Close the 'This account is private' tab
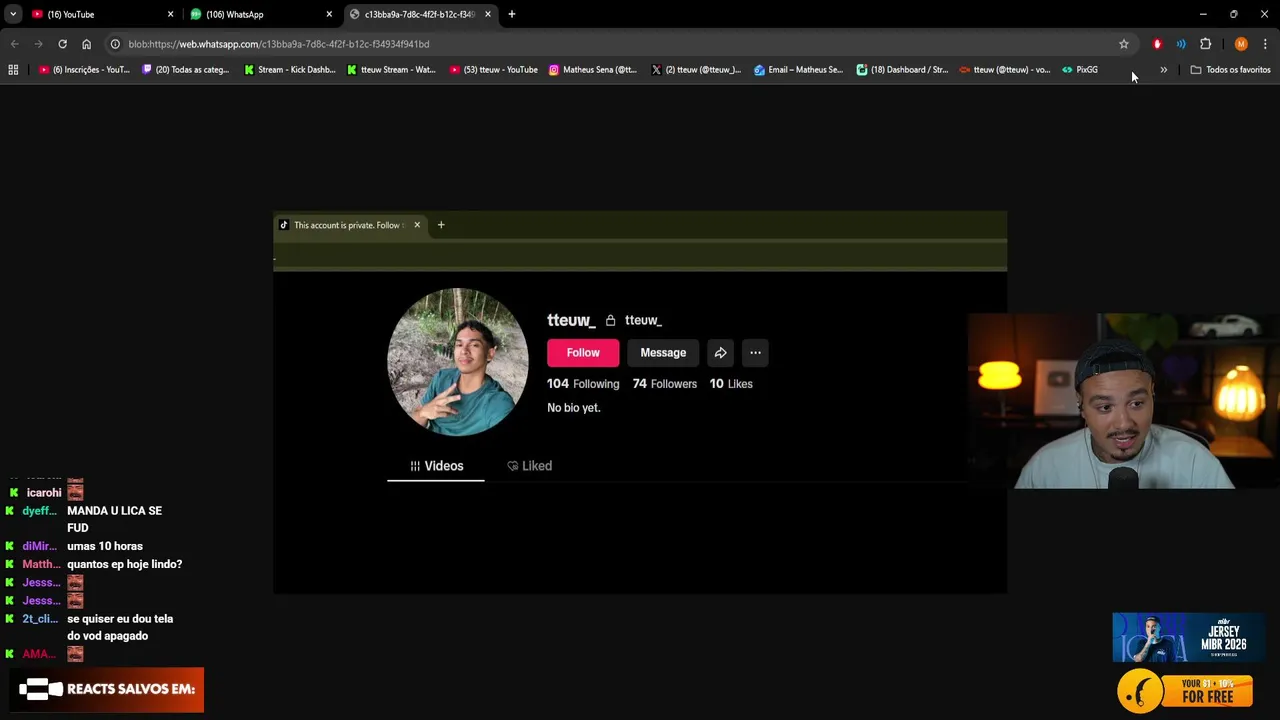Image resolution: width=1280 pixels, height=720 pixels. [417, 225]
